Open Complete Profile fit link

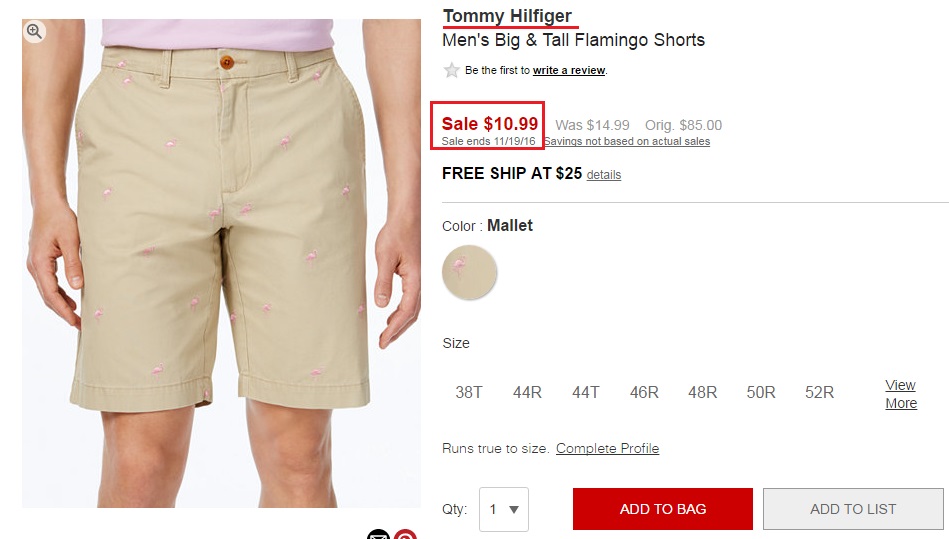tap(607, 448)
